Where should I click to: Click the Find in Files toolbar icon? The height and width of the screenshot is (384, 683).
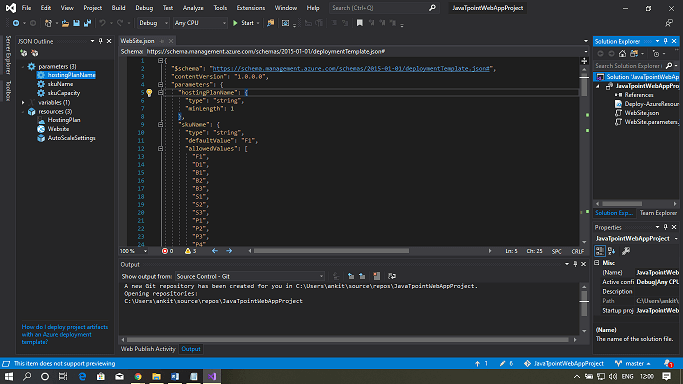point(270,23)
